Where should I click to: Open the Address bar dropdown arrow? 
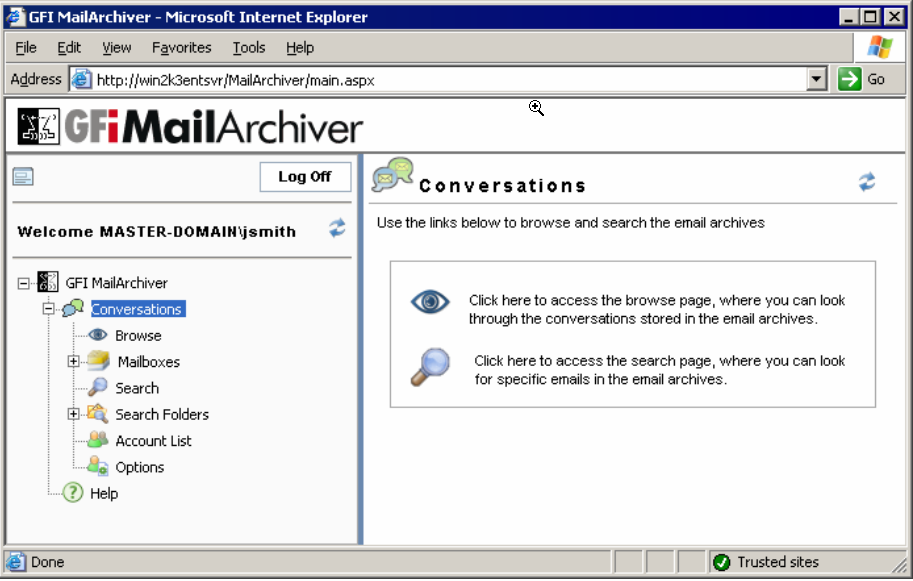point(816,79)
